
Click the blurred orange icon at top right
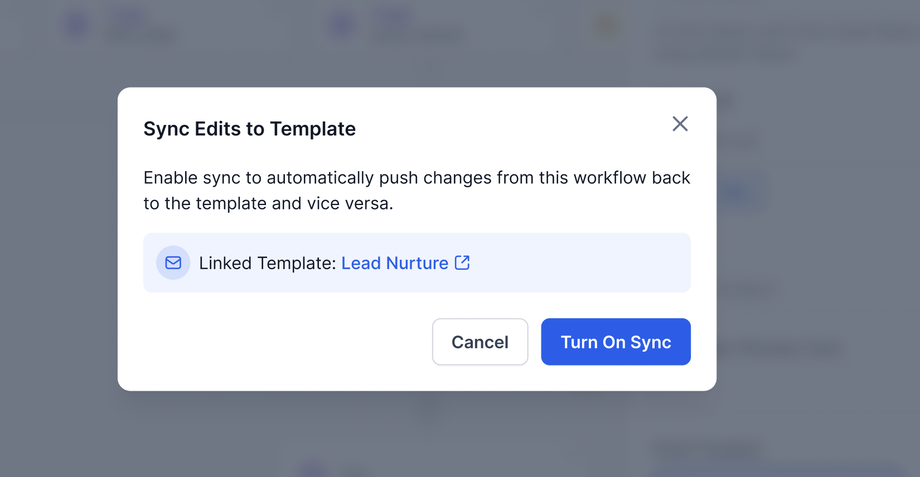coord(606,24)
